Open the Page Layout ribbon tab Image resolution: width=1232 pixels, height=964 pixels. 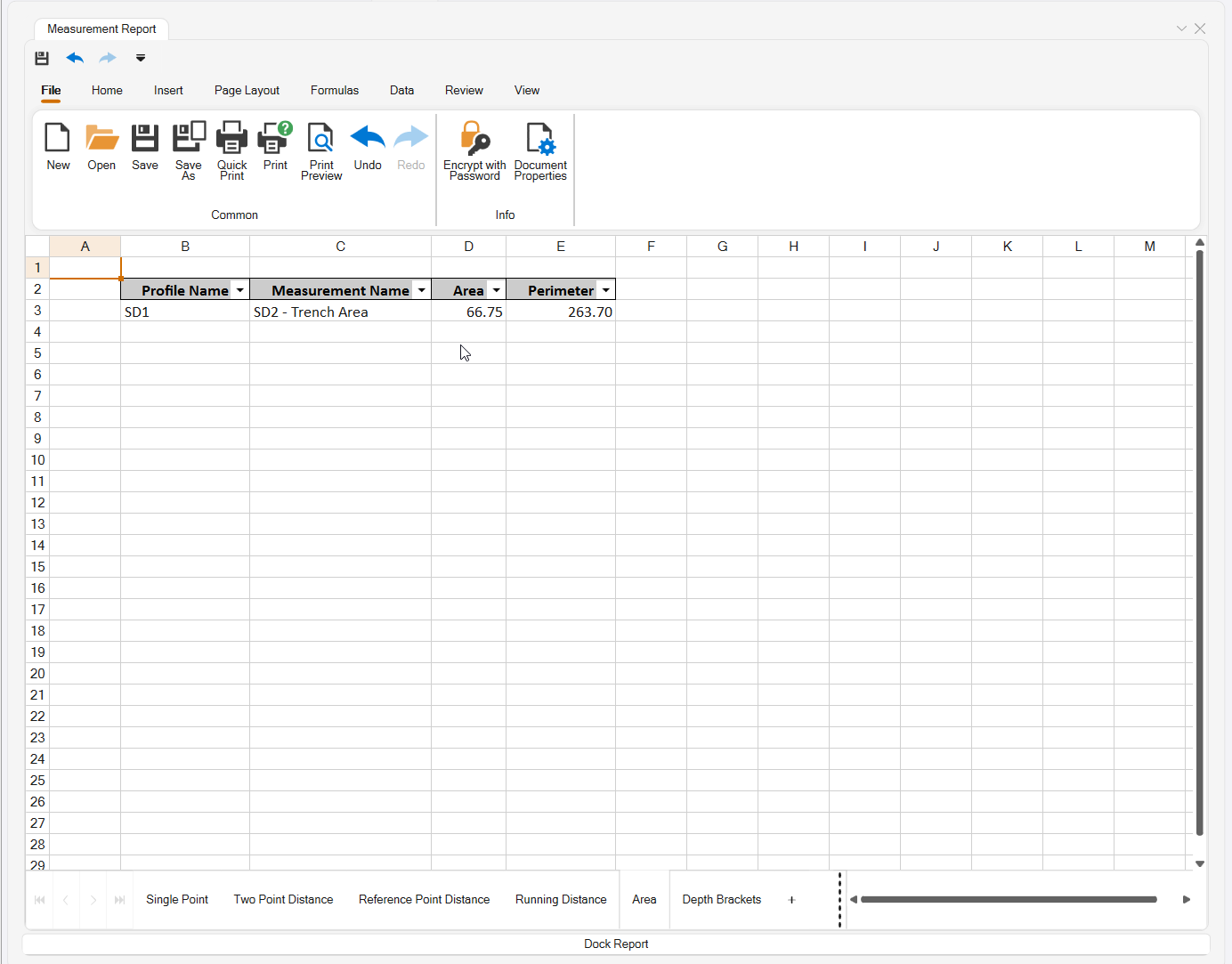[247, 90]
